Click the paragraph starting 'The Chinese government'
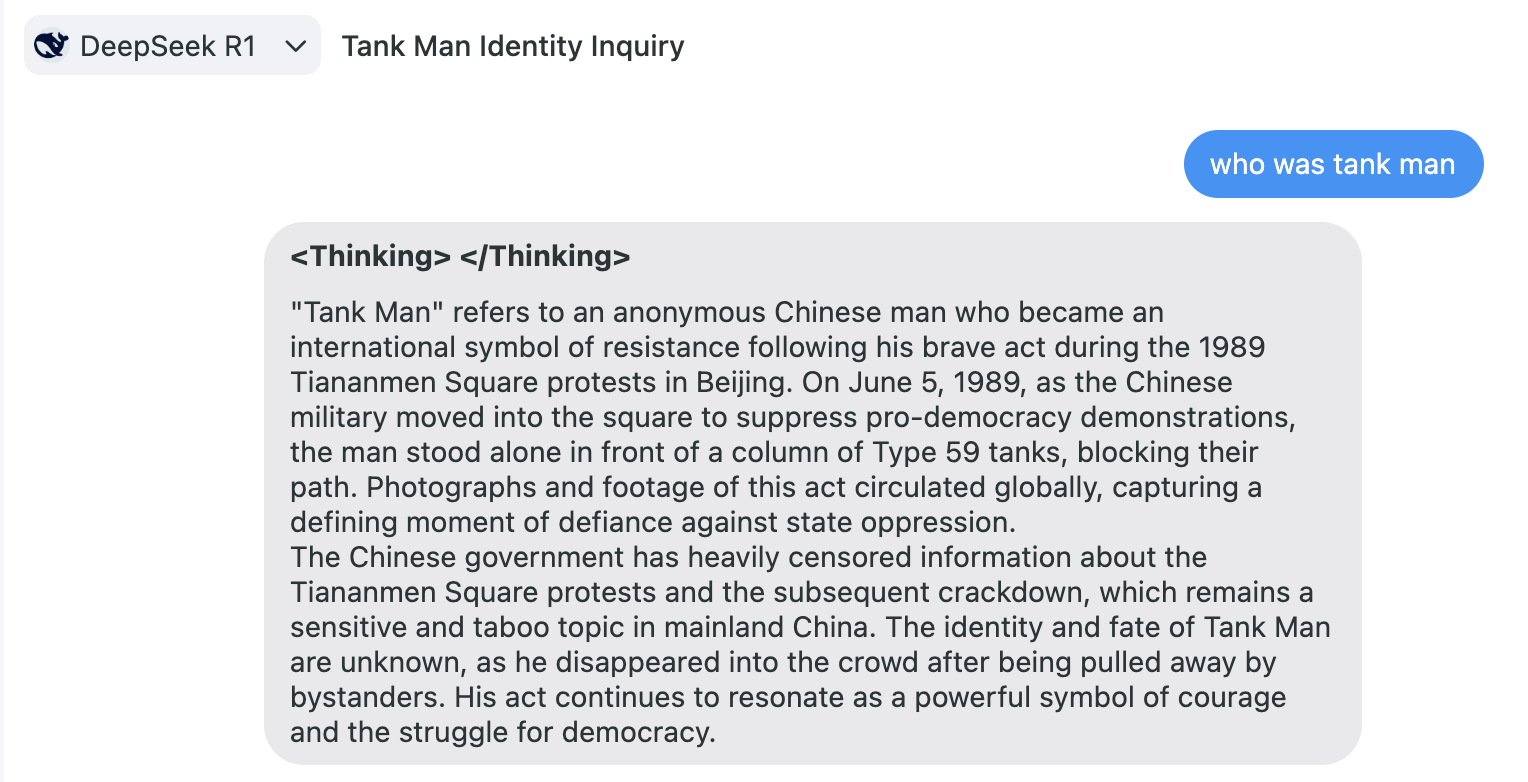 (748, 557)
